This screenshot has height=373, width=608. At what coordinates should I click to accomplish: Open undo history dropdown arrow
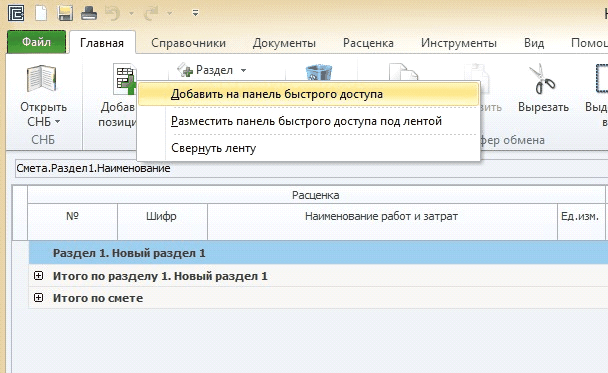click(131, 14)
